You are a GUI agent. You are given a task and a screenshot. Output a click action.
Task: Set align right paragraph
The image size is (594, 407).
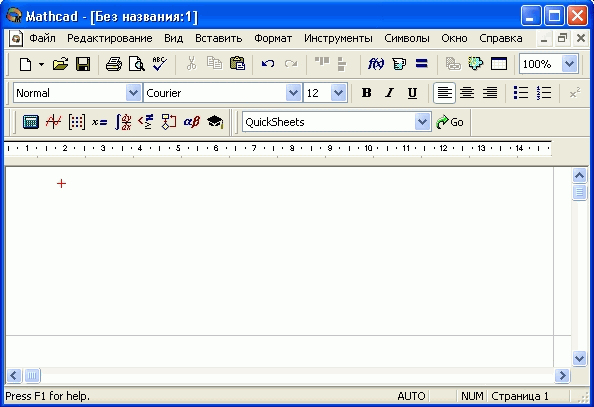tap(490, 93)
